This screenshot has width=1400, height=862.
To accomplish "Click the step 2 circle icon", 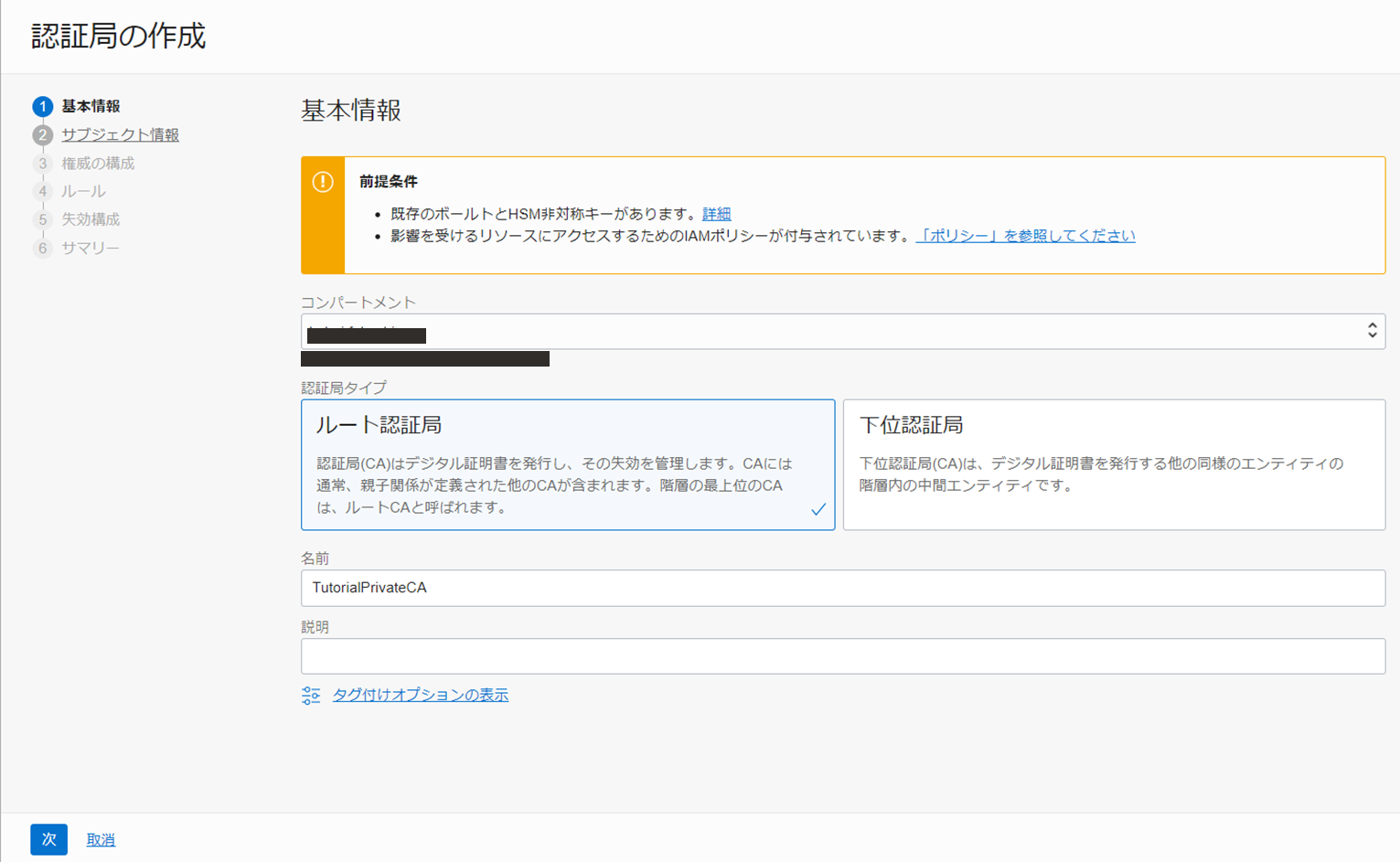I will click(x=42, y=135).
